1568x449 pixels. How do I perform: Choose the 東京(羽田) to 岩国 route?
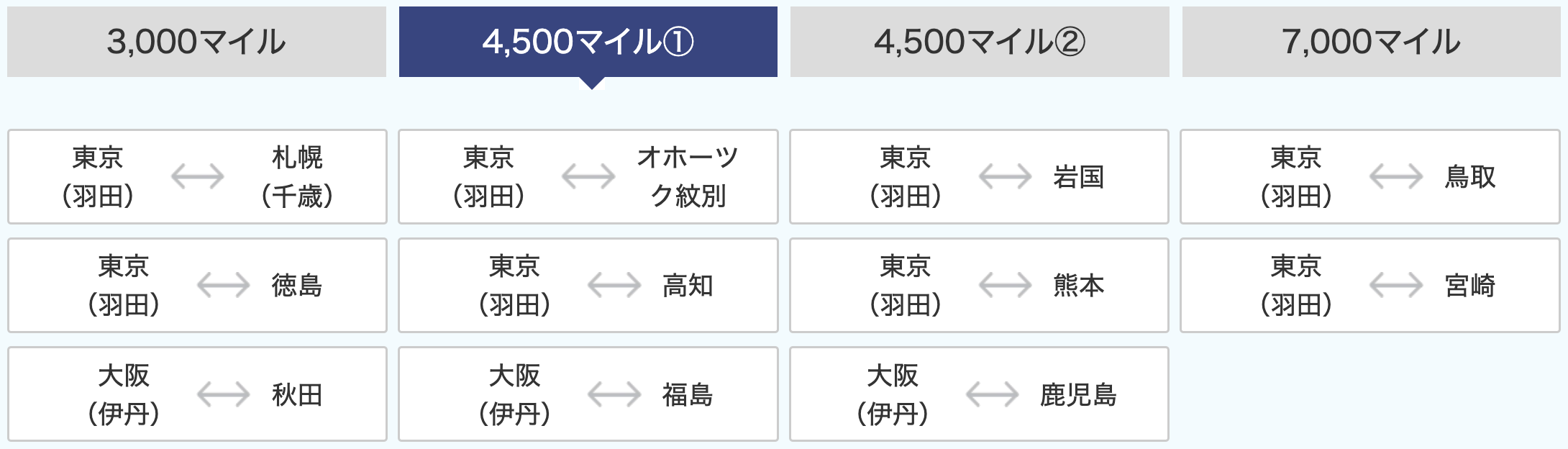(979, 177)
